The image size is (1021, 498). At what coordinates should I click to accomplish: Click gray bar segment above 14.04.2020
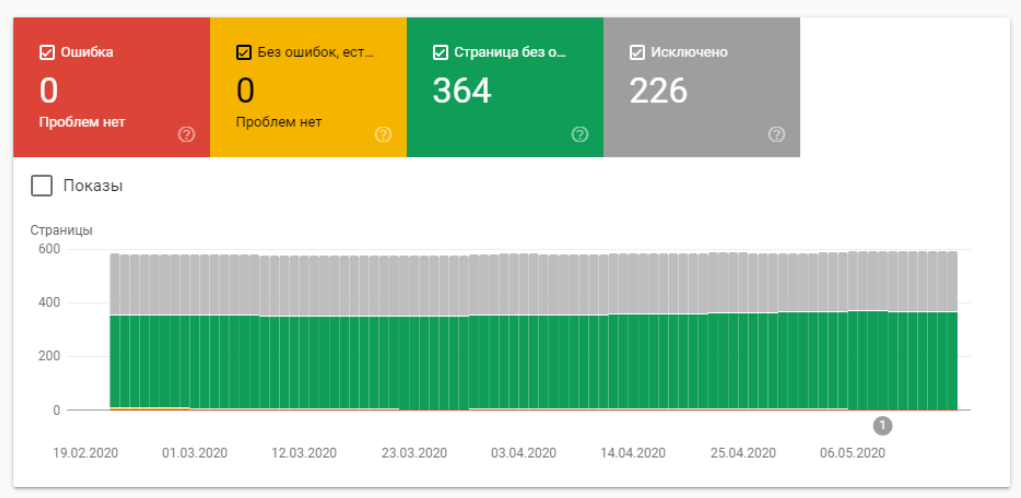pos(634,284)
